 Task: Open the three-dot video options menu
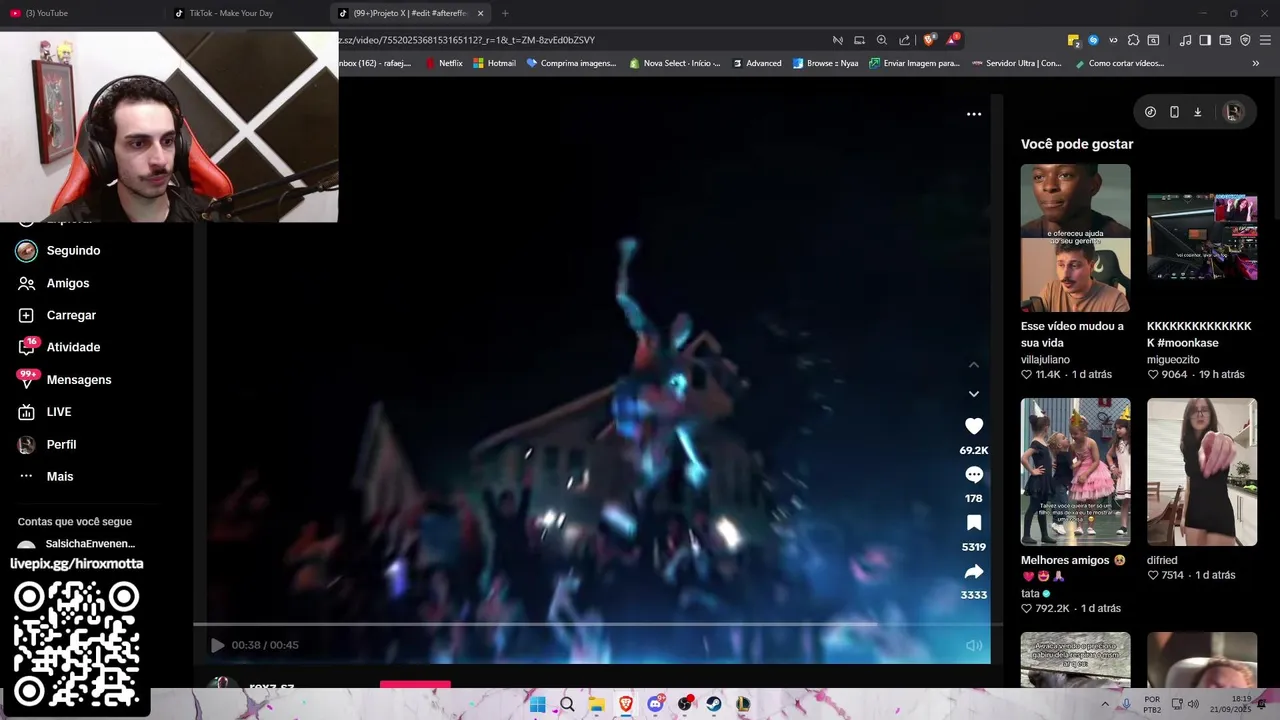coord(973,114)
